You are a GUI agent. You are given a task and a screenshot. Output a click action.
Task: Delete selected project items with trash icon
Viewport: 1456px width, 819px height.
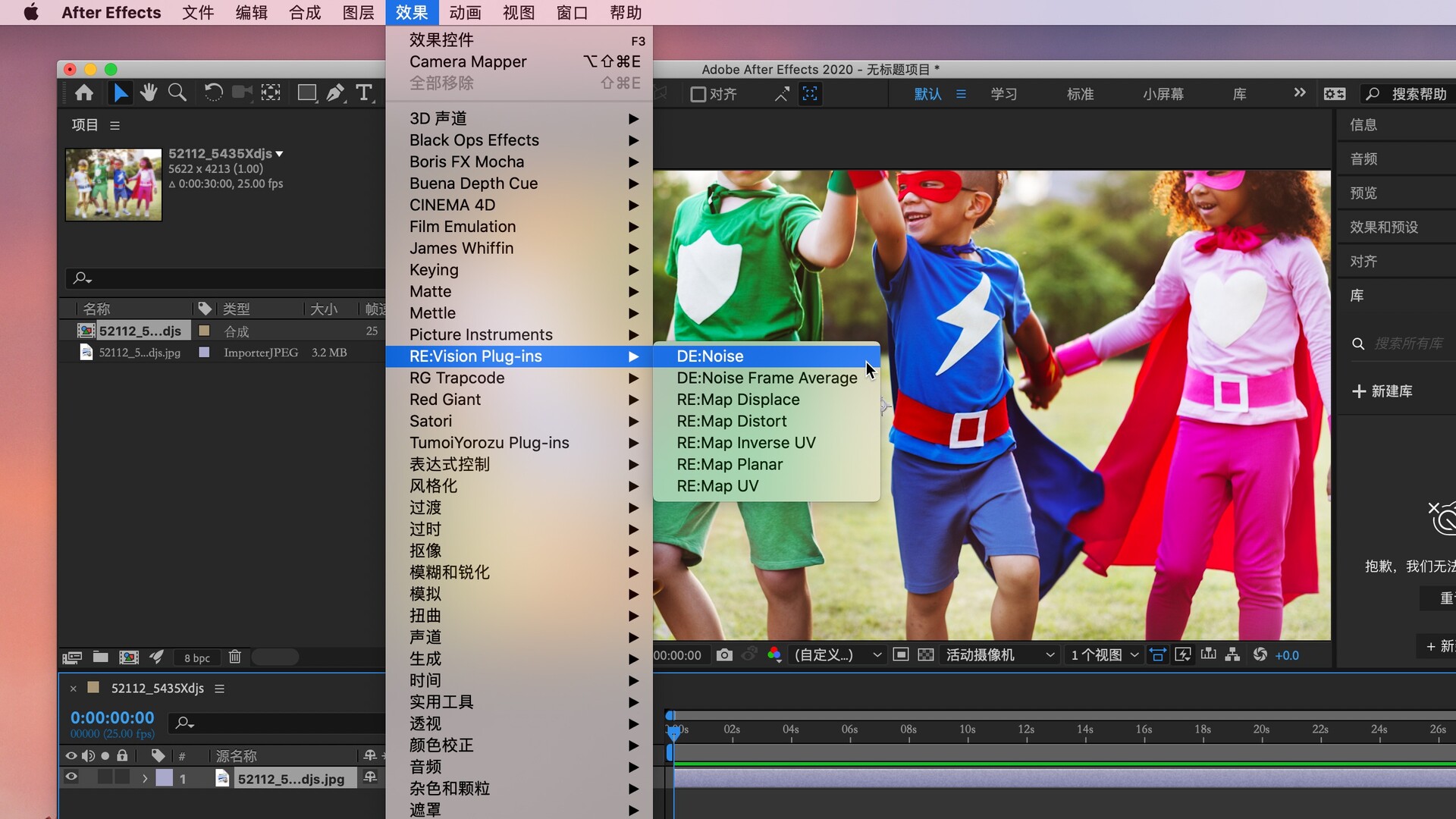pos(235,657)
